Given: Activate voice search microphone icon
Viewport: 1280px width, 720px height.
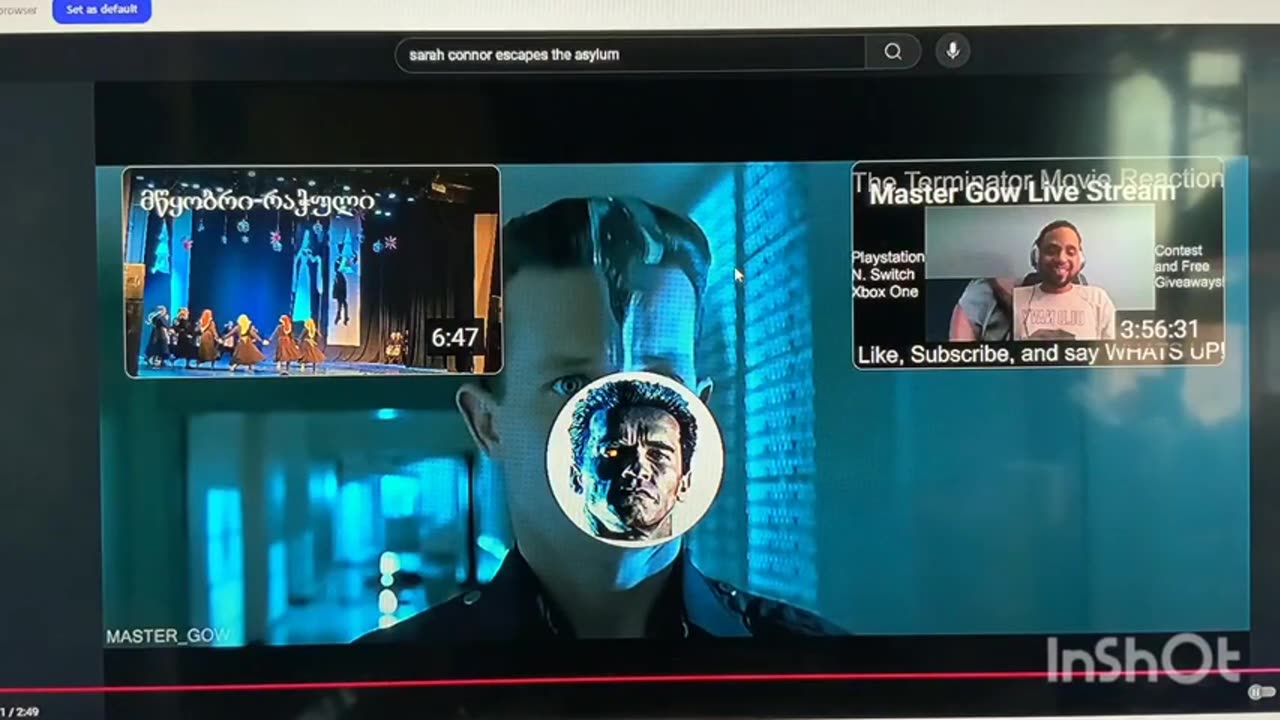Looking at the screenshot, I should [953, 52].
